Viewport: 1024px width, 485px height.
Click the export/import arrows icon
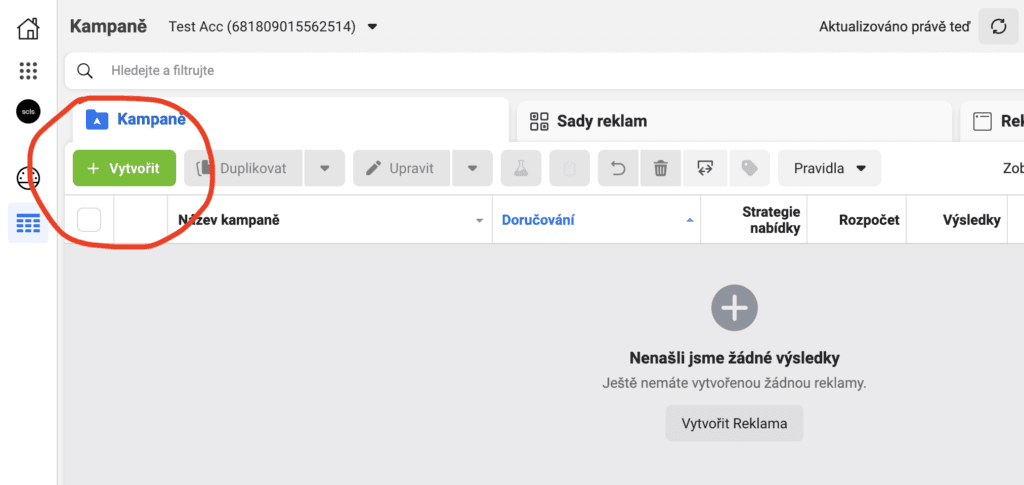(x=704, y=168)
